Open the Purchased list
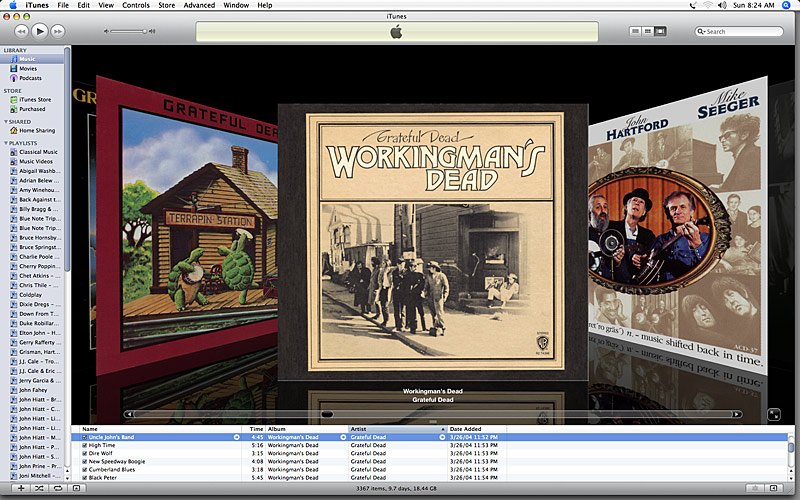 tap(32, 109)
